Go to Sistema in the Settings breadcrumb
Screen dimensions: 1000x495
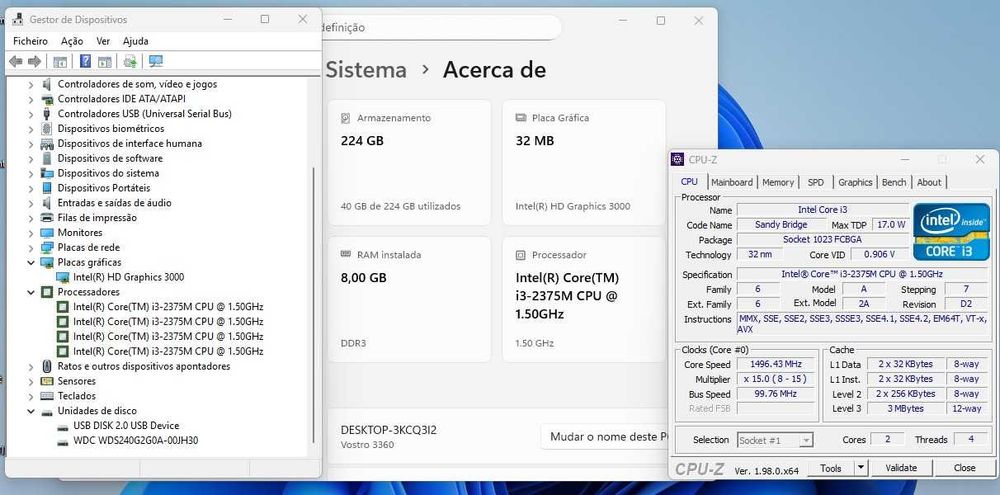tap(366, 70)
